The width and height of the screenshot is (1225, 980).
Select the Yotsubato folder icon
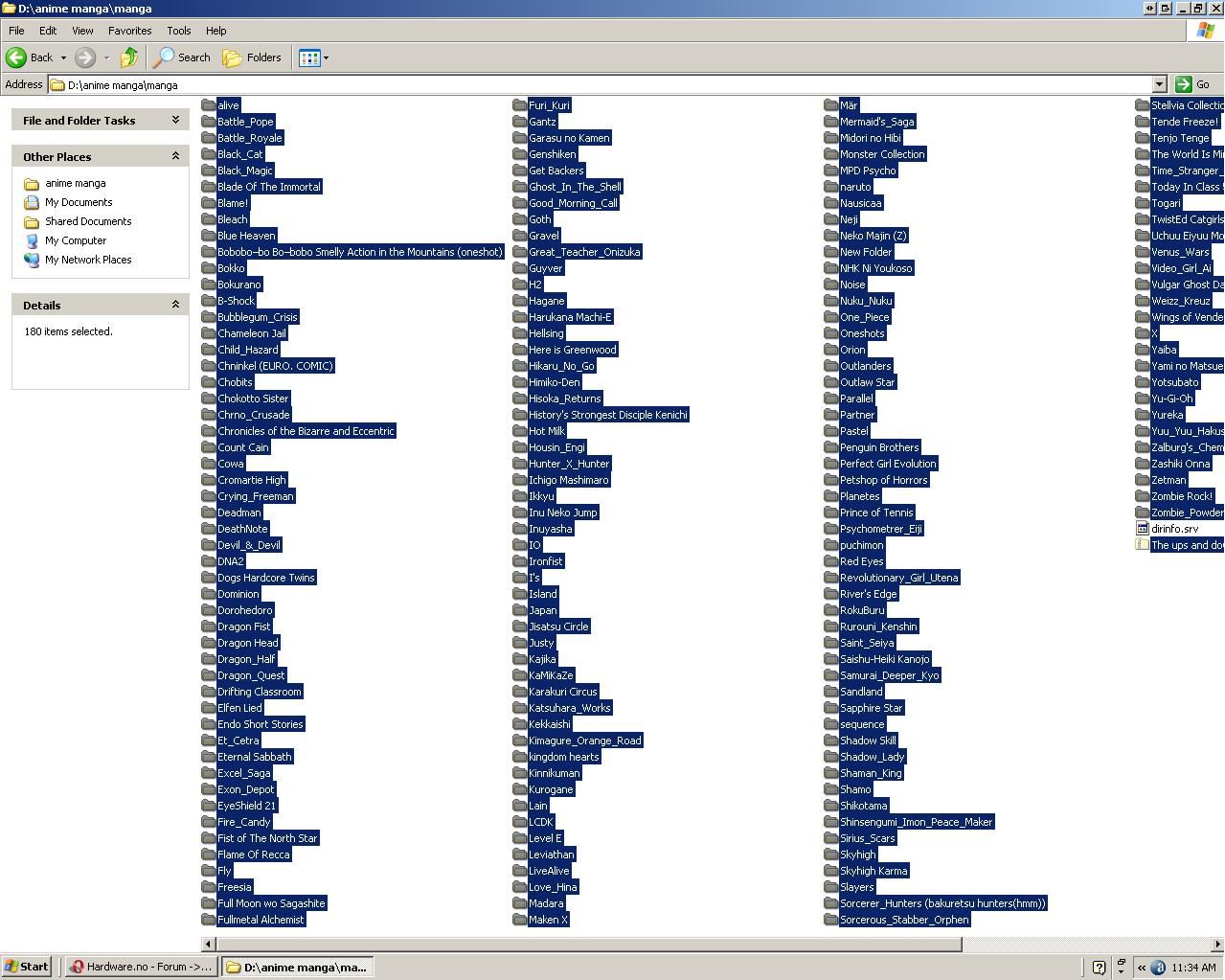pyautogui.click(x=1143, y=382)
